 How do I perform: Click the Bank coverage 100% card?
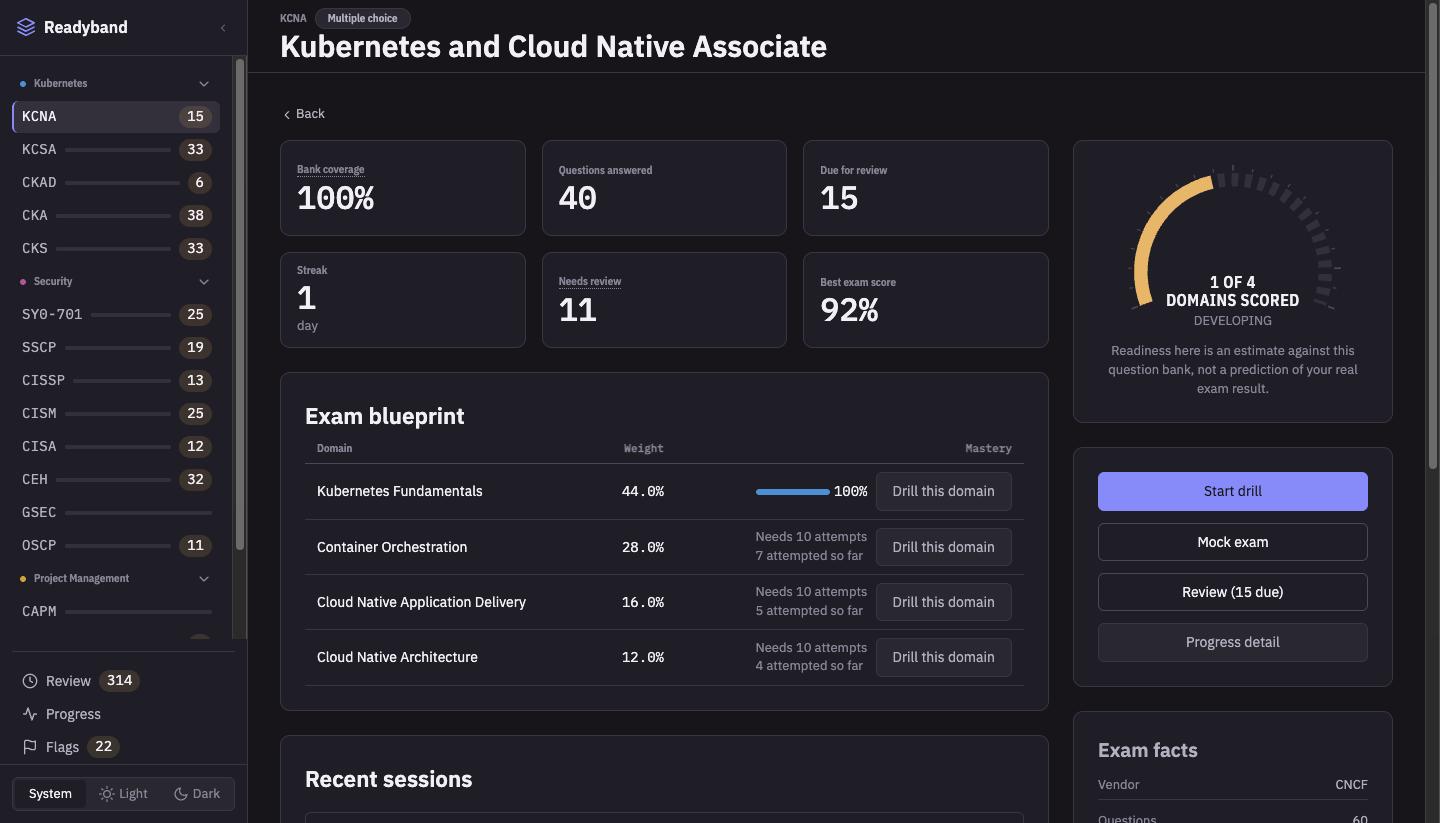coord(403,188)
